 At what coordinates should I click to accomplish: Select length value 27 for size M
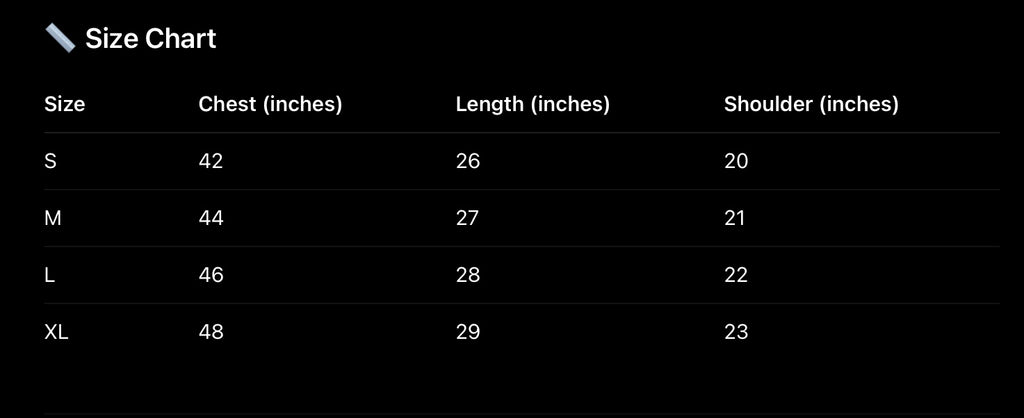coord(468,218)
